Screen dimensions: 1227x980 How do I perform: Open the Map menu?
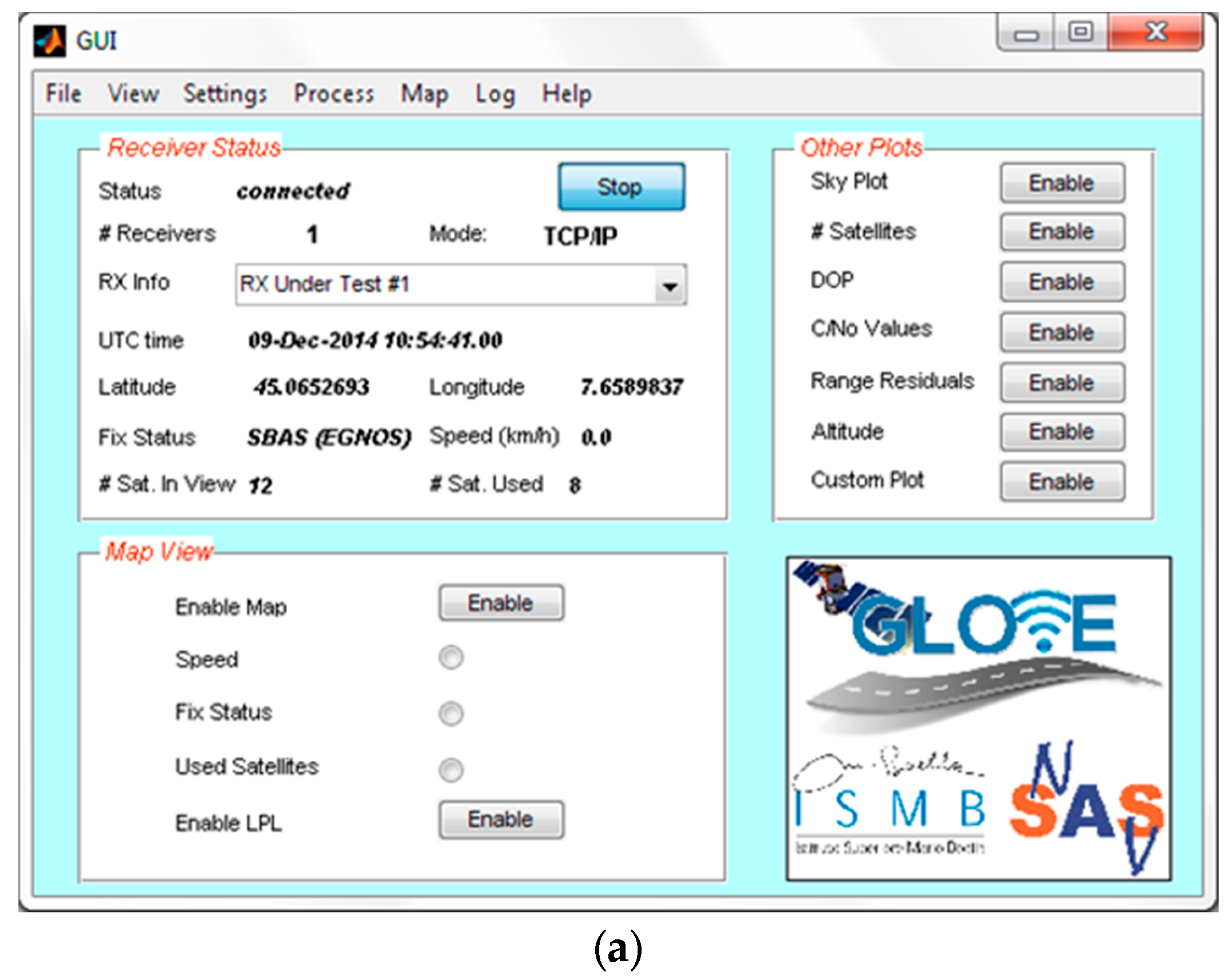click(x=424, y=93)
